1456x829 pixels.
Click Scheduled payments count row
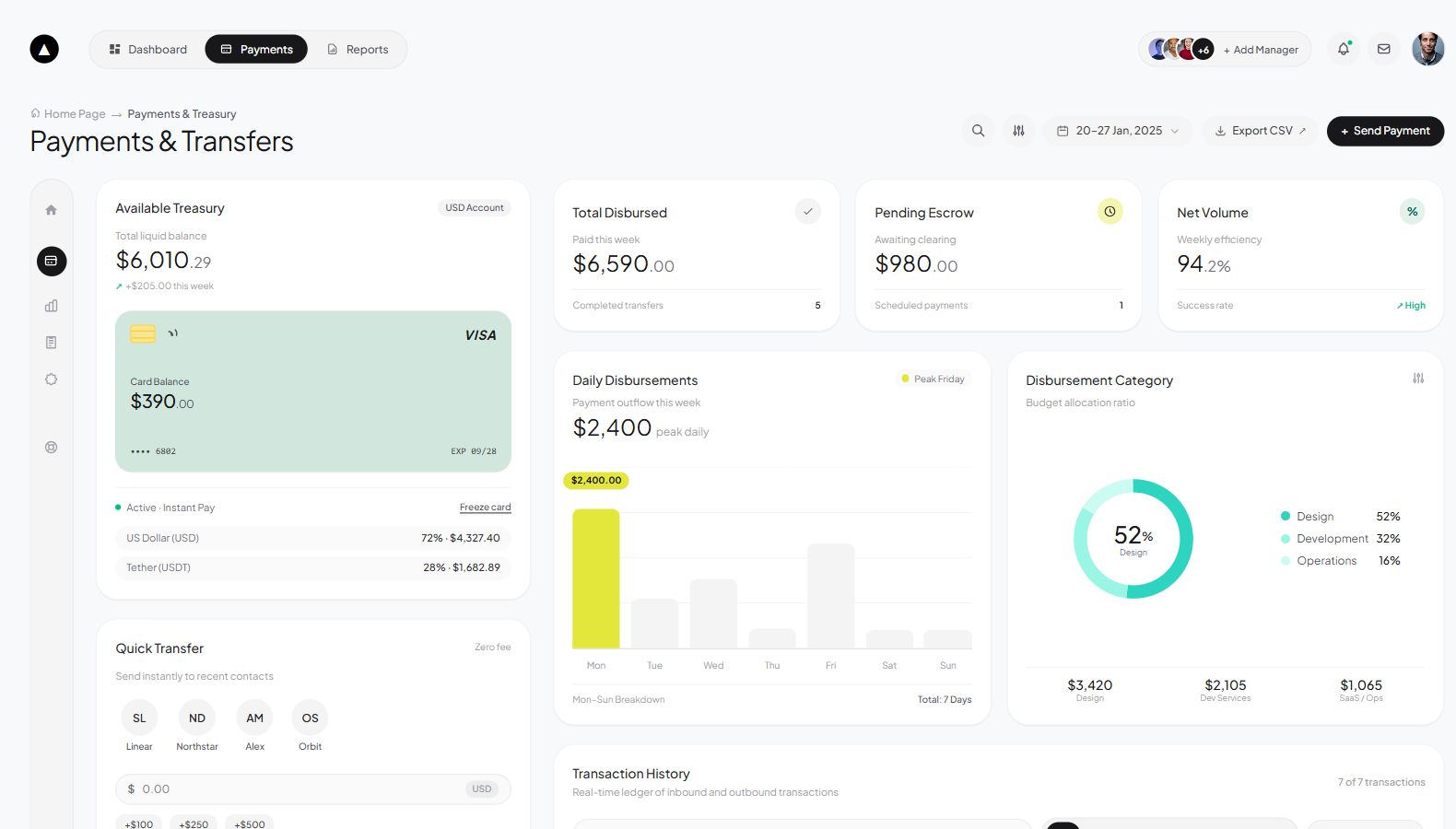(999, 306)
